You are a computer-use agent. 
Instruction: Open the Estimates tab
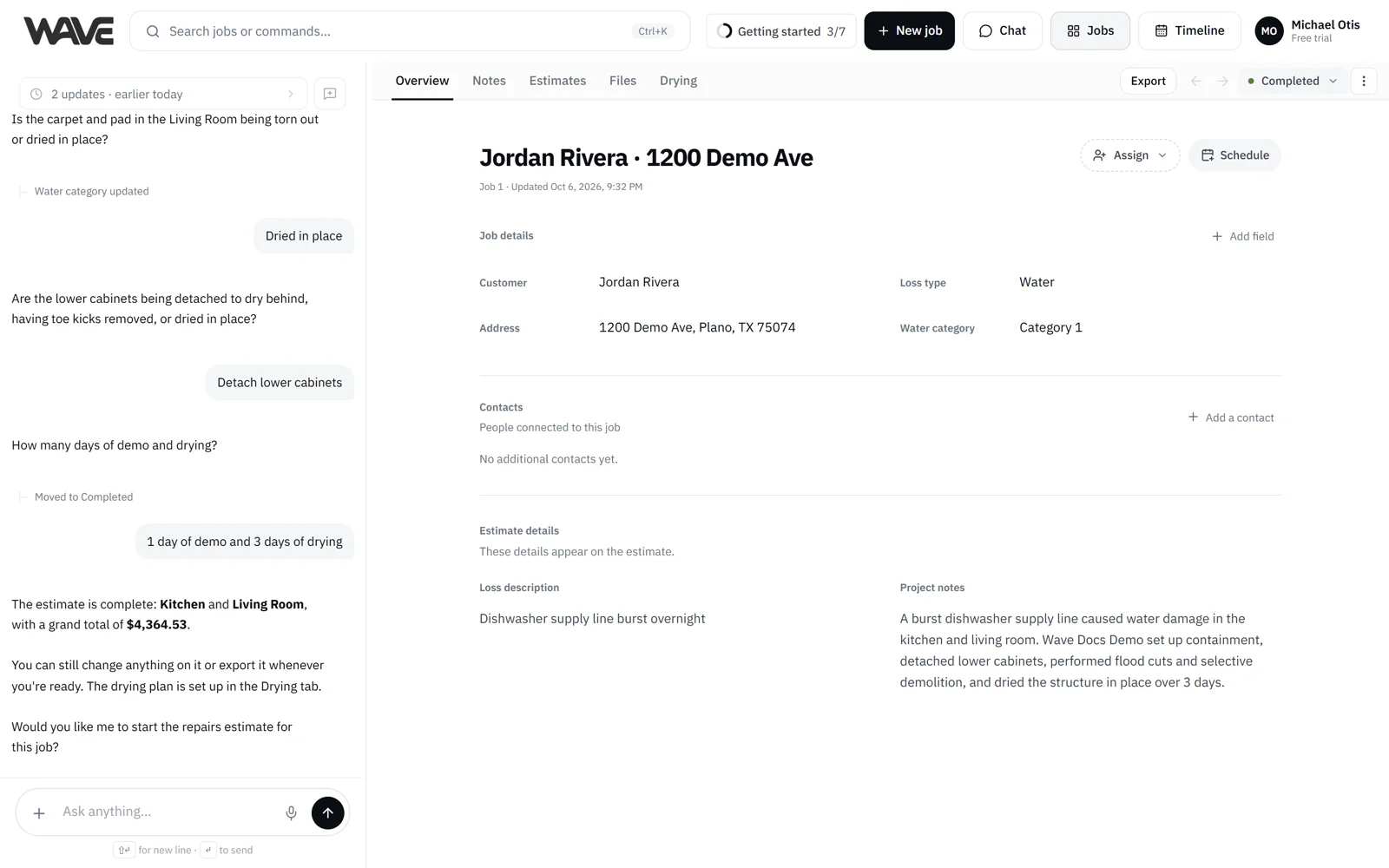pos(557,81)
